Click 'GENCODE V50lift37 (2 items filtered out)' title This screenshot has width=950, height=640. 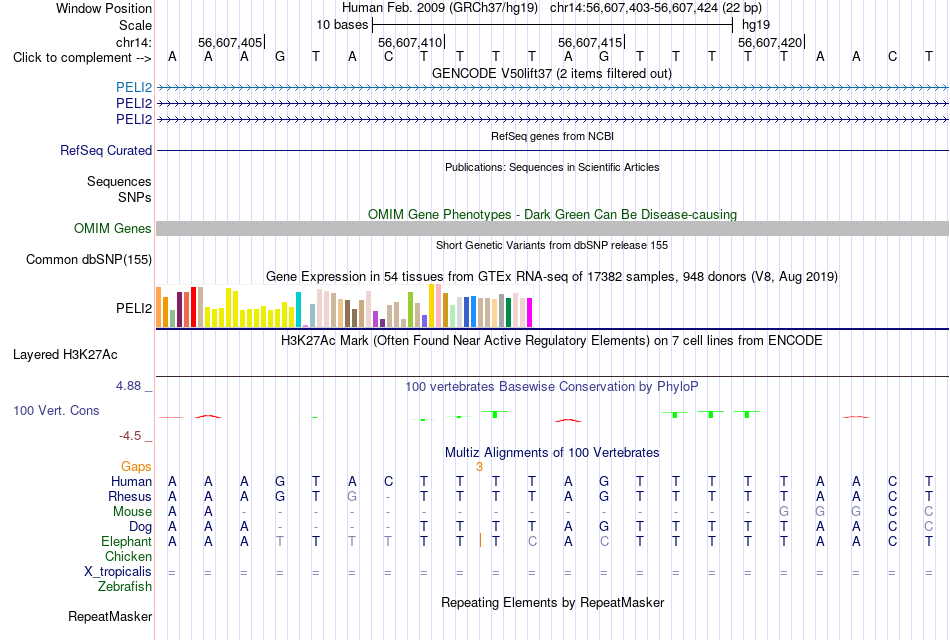(552, 73)
